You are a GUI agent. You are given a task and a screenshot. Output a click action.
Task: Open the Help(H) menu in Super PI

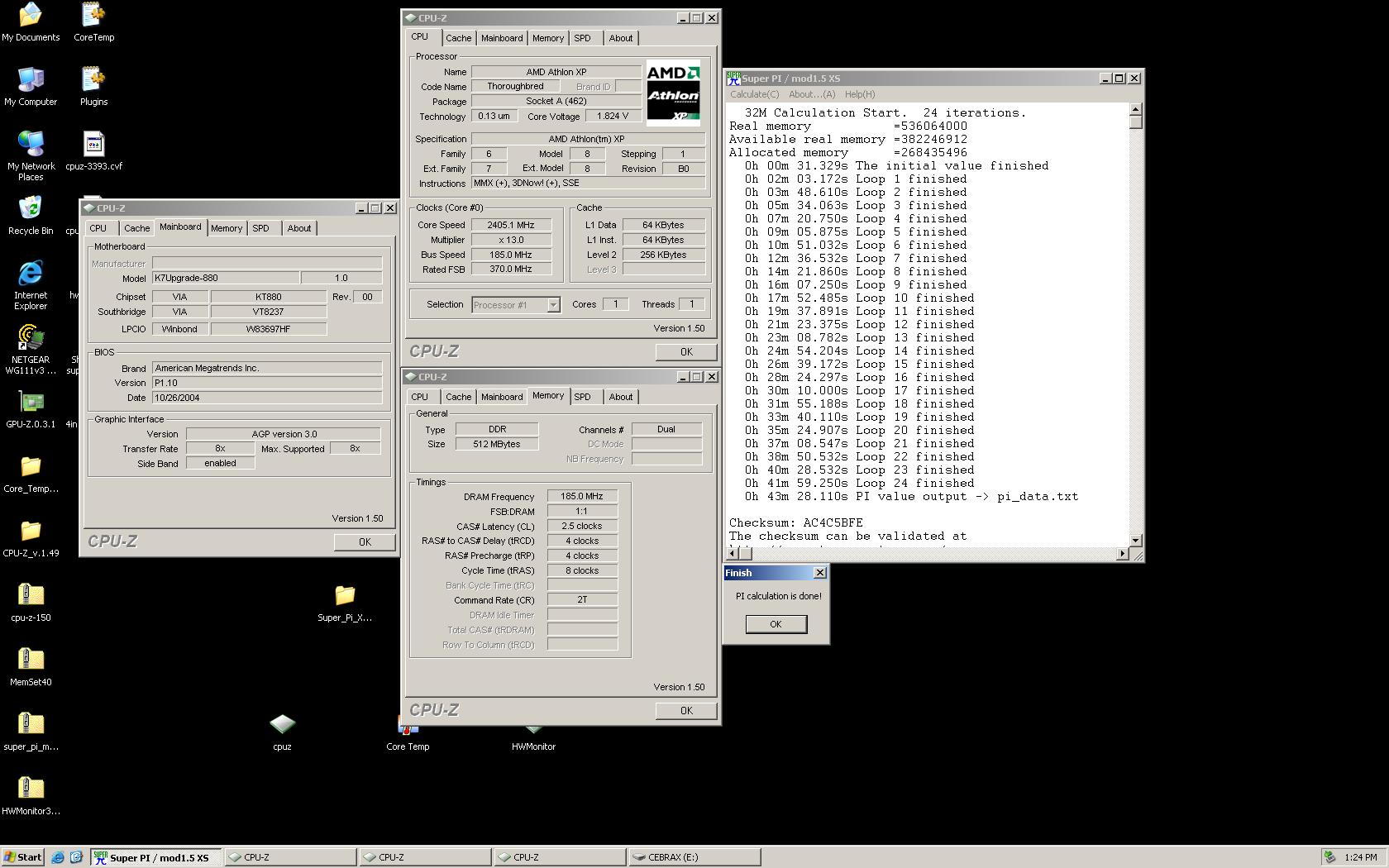pos(860,94)
